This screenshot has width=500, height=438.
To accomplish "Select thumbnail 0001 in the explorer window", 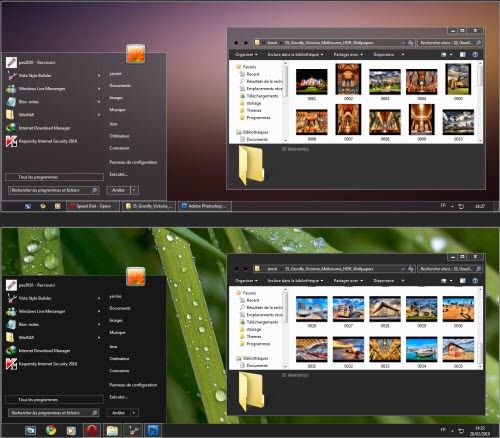I will point(312,82).
